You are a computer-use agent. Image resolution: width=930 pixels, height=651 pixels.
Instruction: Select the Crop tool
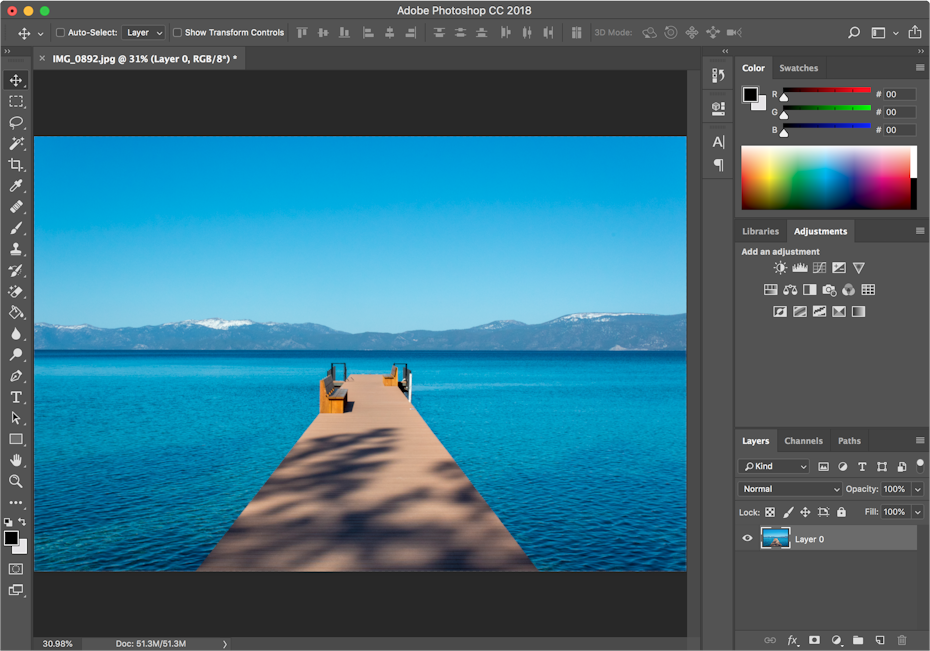tap(16, 165)
